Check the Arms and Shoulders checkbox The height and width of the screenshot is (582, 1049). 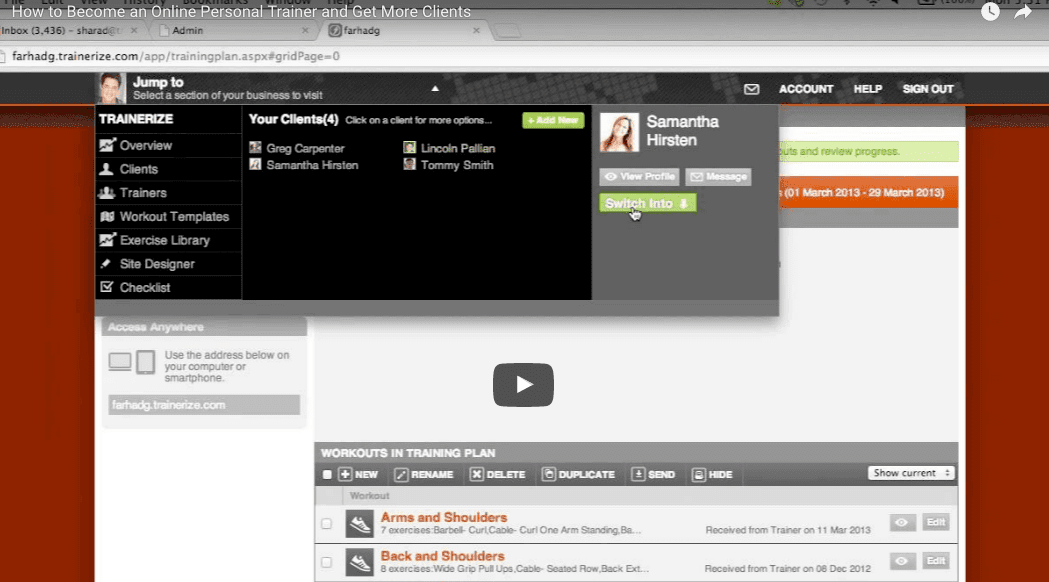(326, 524)
